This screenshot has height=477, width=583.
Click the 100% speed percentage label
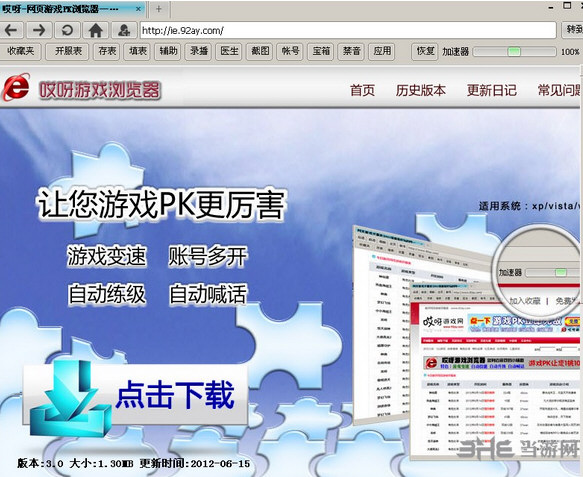pyautogui.click(x=570, y=52)
